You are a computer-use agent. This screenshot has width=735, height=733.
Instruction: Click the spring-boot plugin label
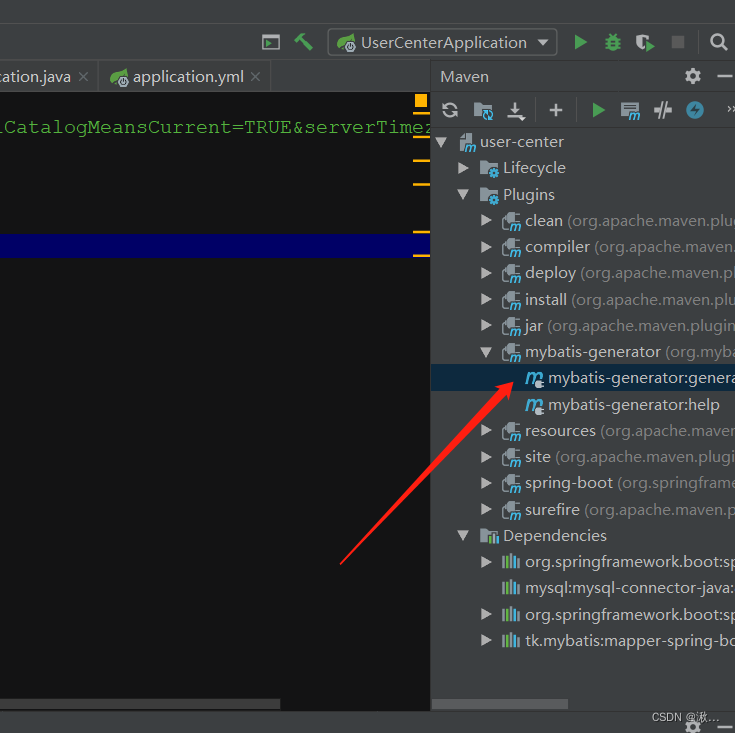(x=569, y=483)
